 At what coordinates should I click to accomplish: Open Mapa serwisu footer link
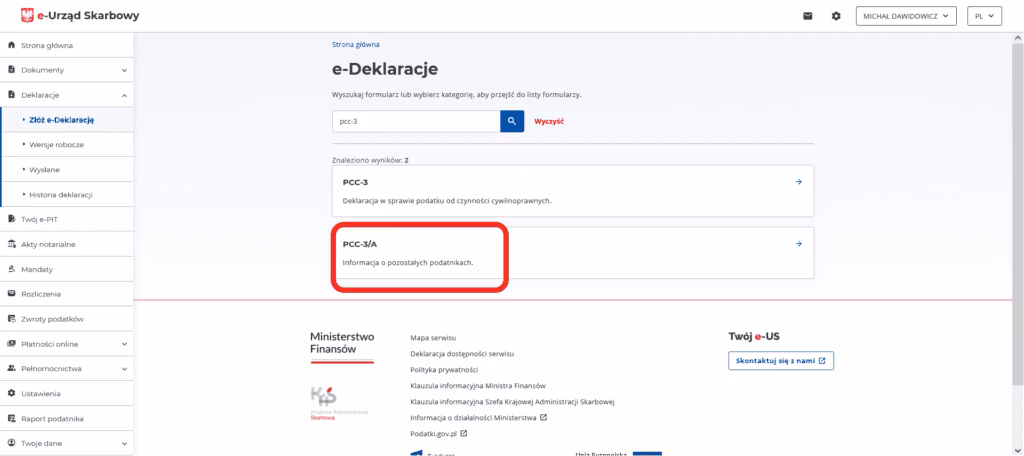tap(433, 338)
